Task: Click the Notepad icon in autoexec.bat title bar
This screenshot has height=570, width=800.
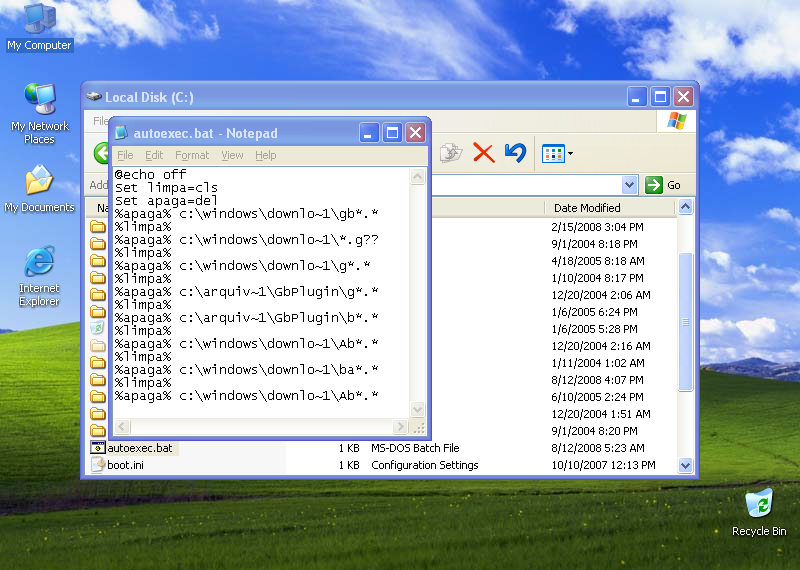Action: 121,133
